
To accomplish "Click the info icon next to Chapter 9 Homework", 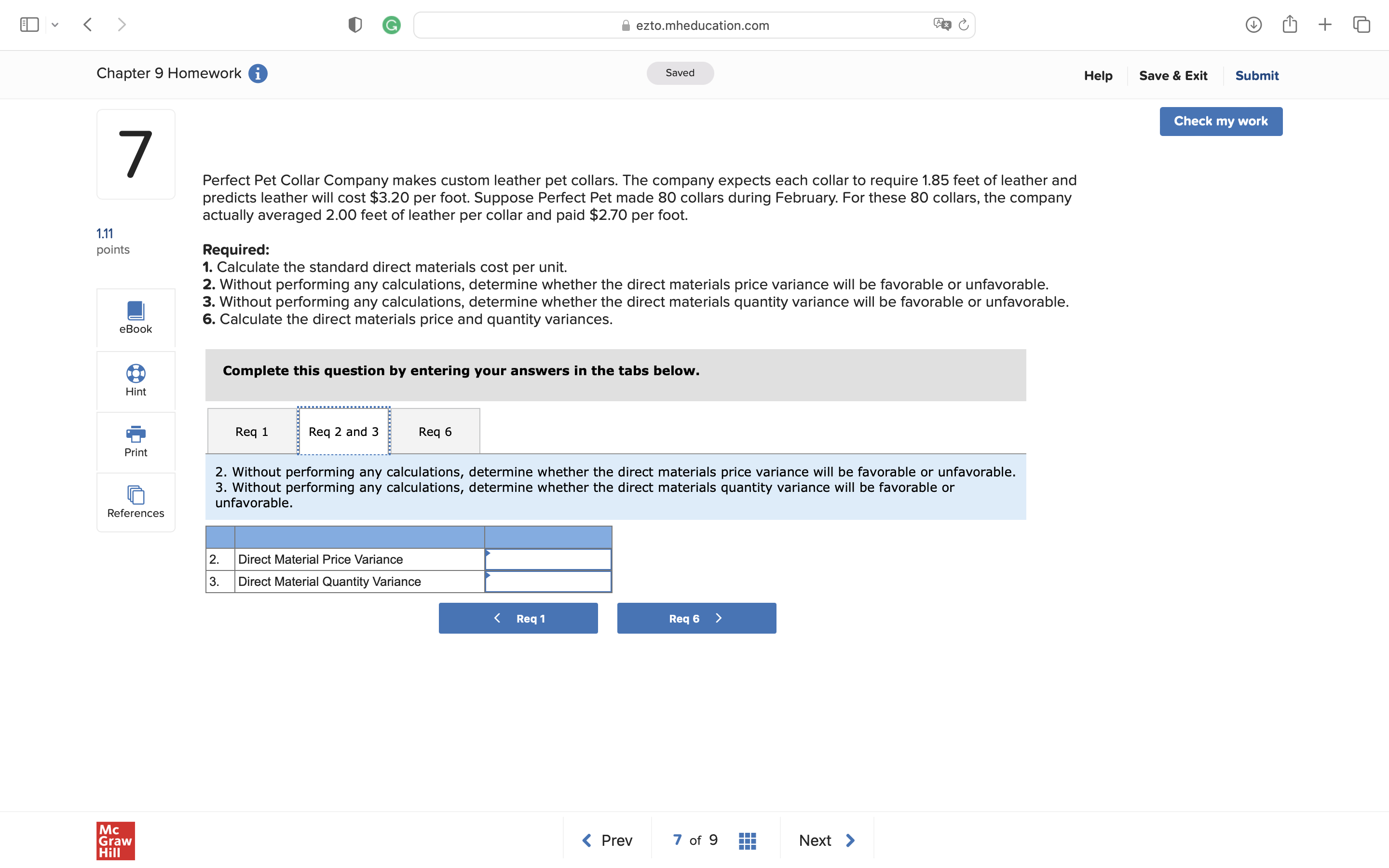I will pyautogui.click(x=258, y=73).
